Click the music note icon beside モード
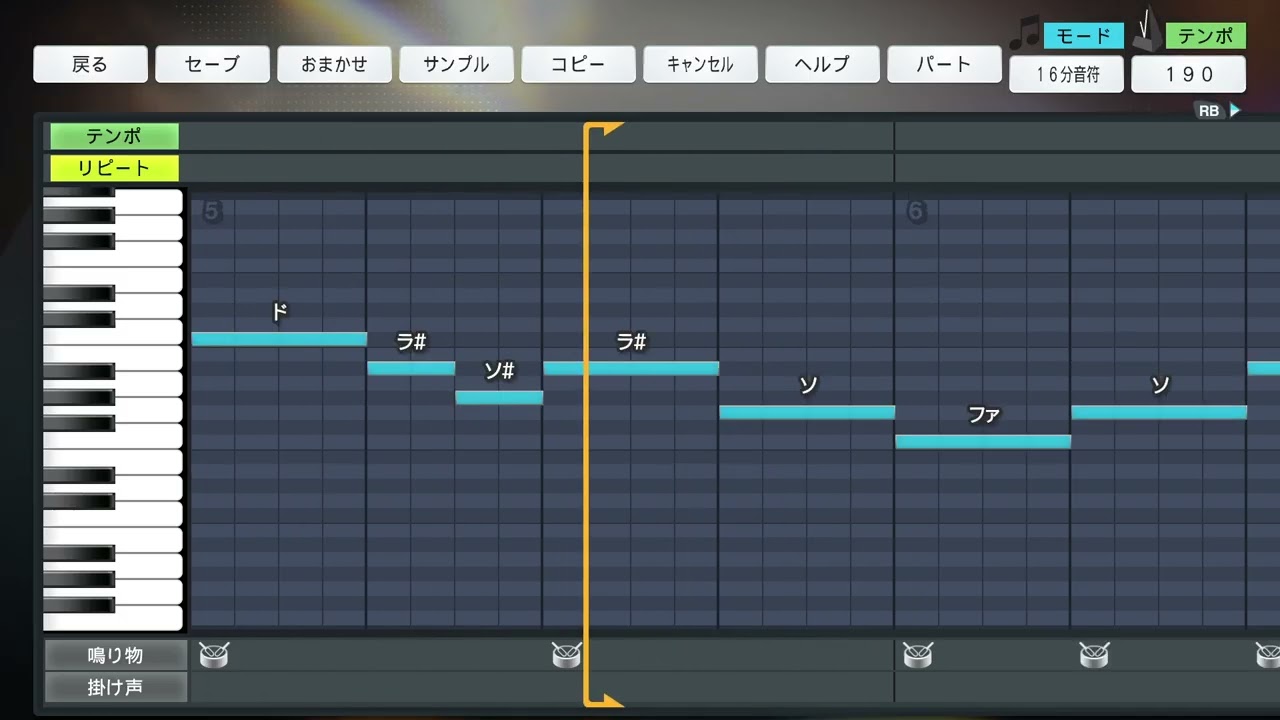Viewport: 1280px width, 720px height. tap(1024, 32)
